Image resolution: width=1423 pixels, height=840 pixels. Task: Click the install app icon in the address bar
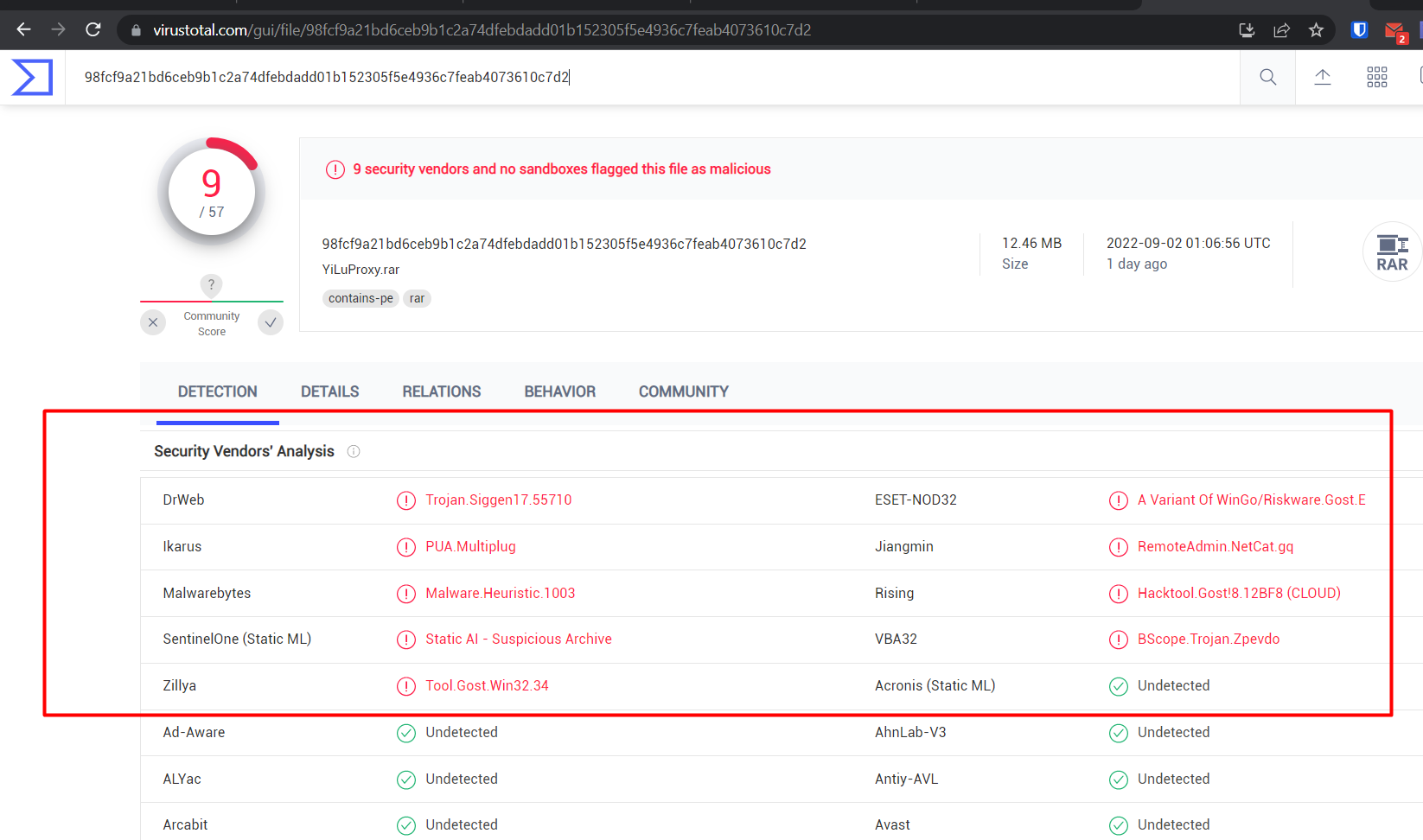tap(1247, 30)
